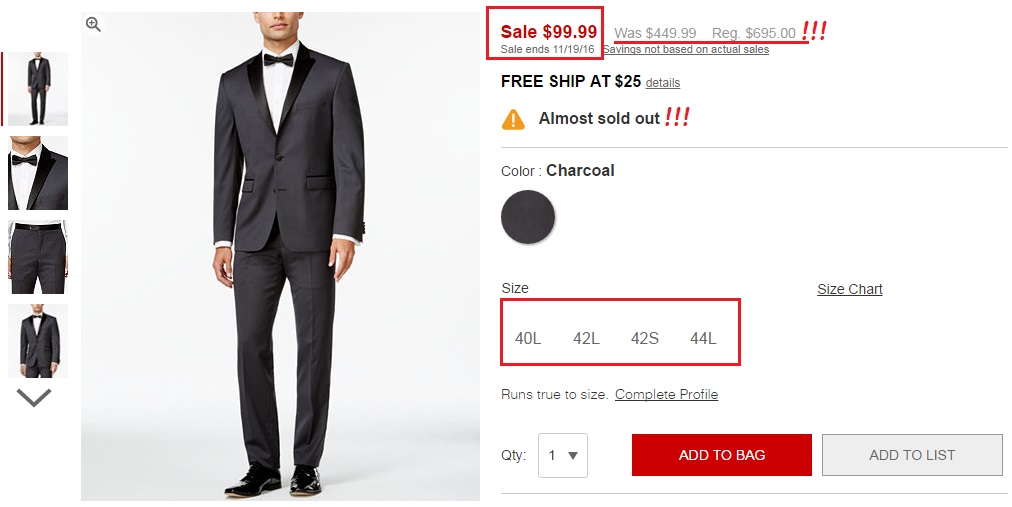Choose size 42L
The image size is (1012, 507).
[586, 338]
